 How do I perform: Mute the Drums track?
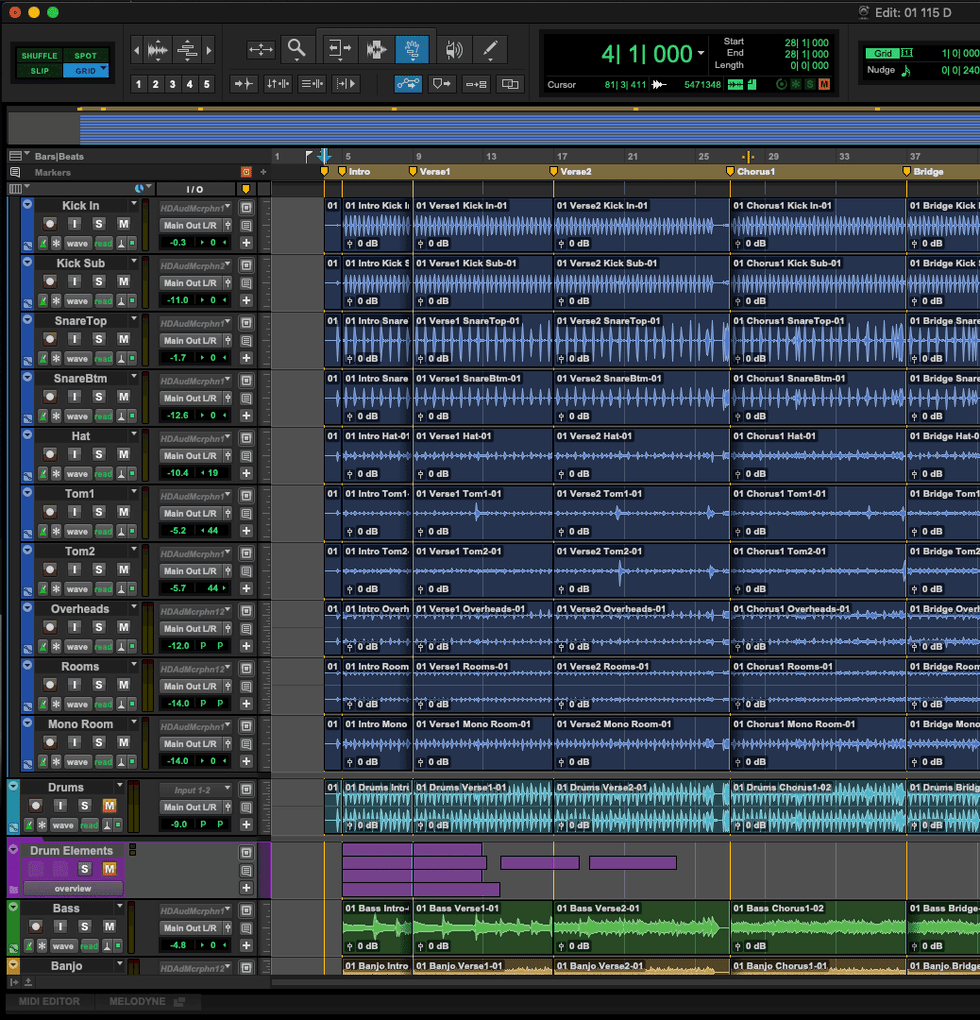coord(109,806)
